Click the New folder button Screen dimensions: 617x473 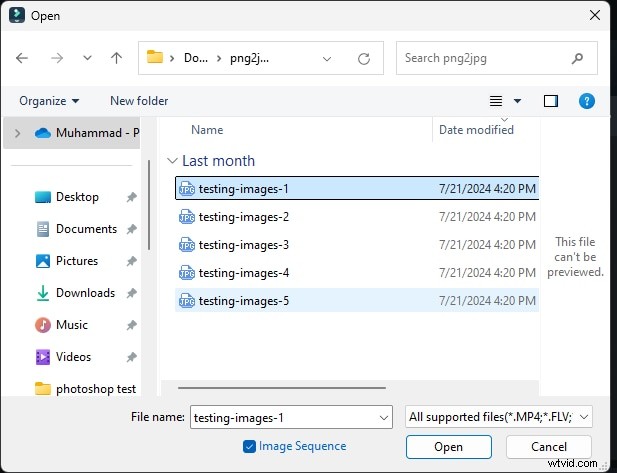tap(139, 101)
